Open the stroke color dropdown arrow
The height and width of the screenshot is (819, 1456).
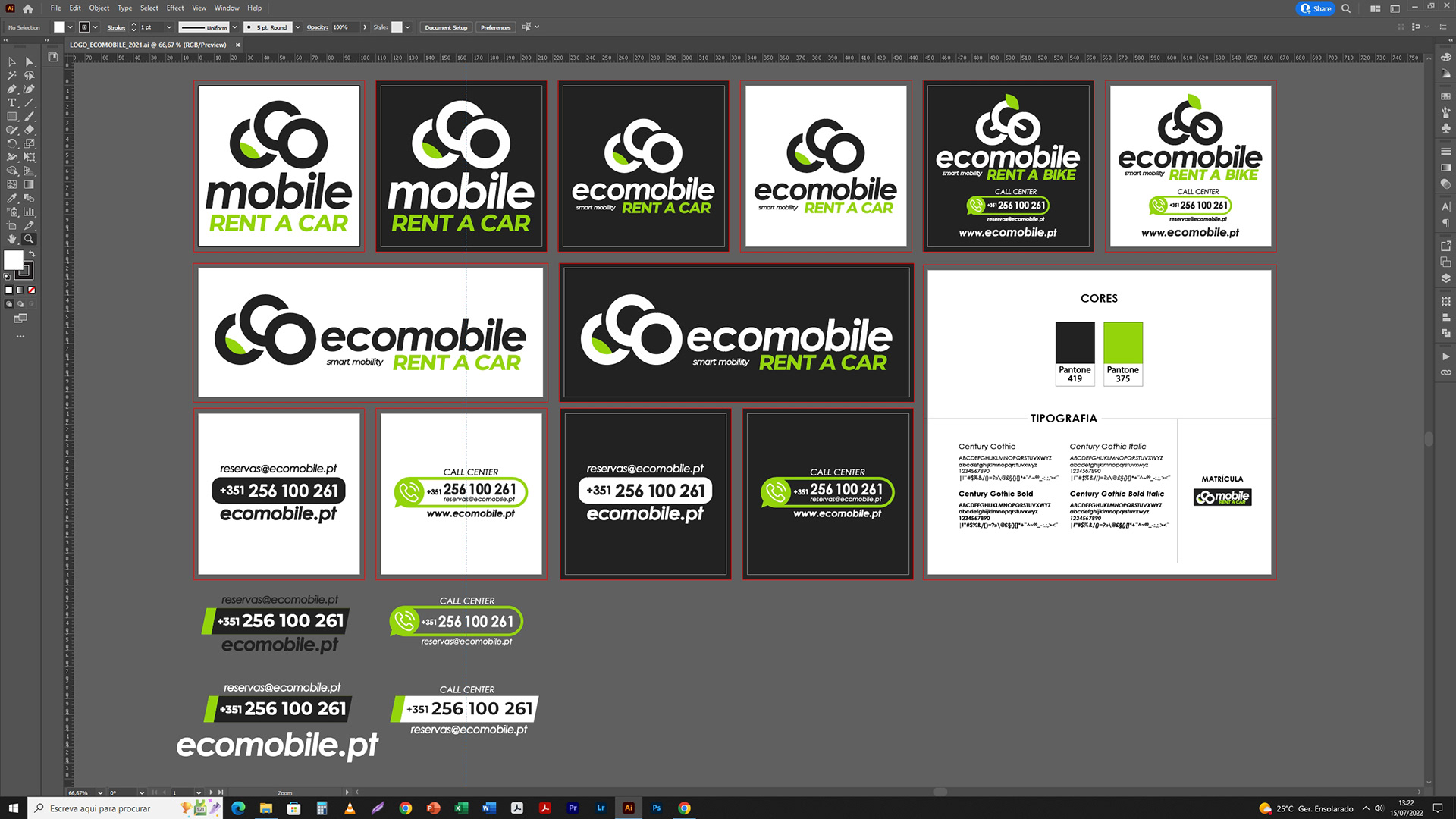(x=96, y=27)
